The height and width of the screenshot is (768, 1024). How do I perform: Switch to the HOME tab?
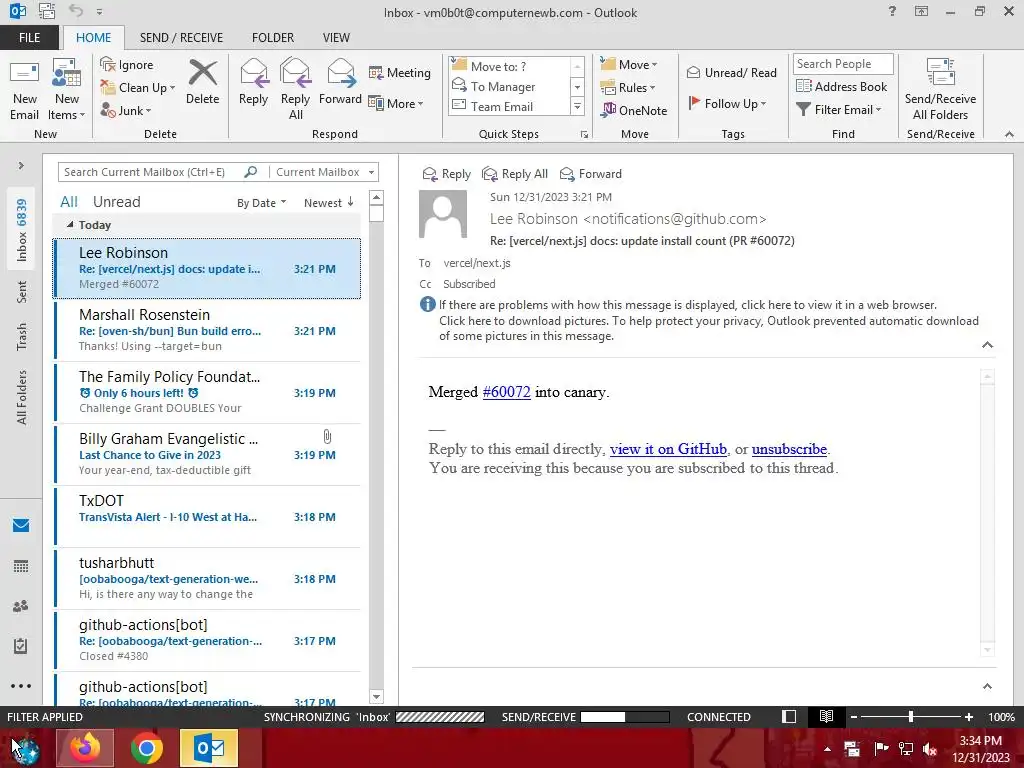pyautogui.click(x=93, y=37)
